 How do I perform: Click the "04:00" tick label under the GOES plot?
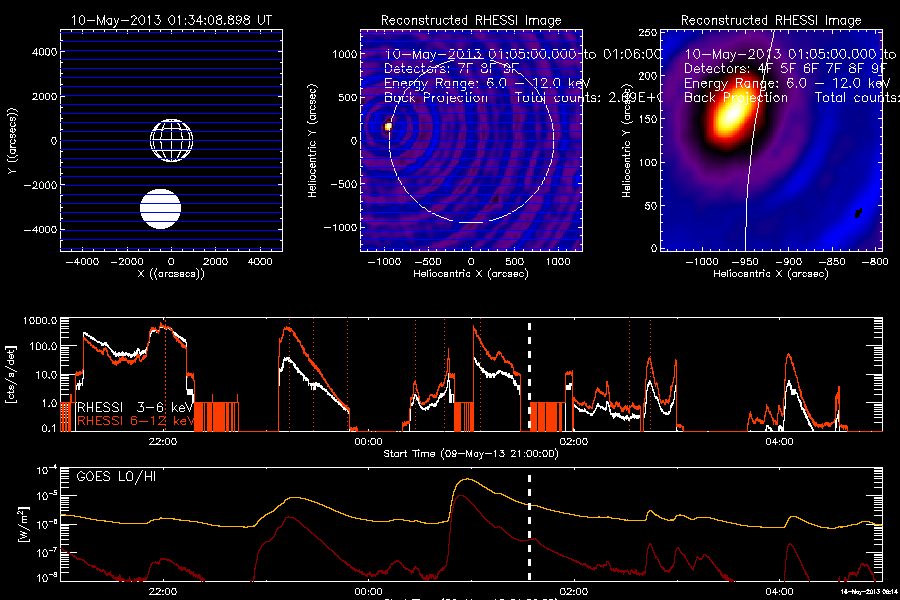779,591
